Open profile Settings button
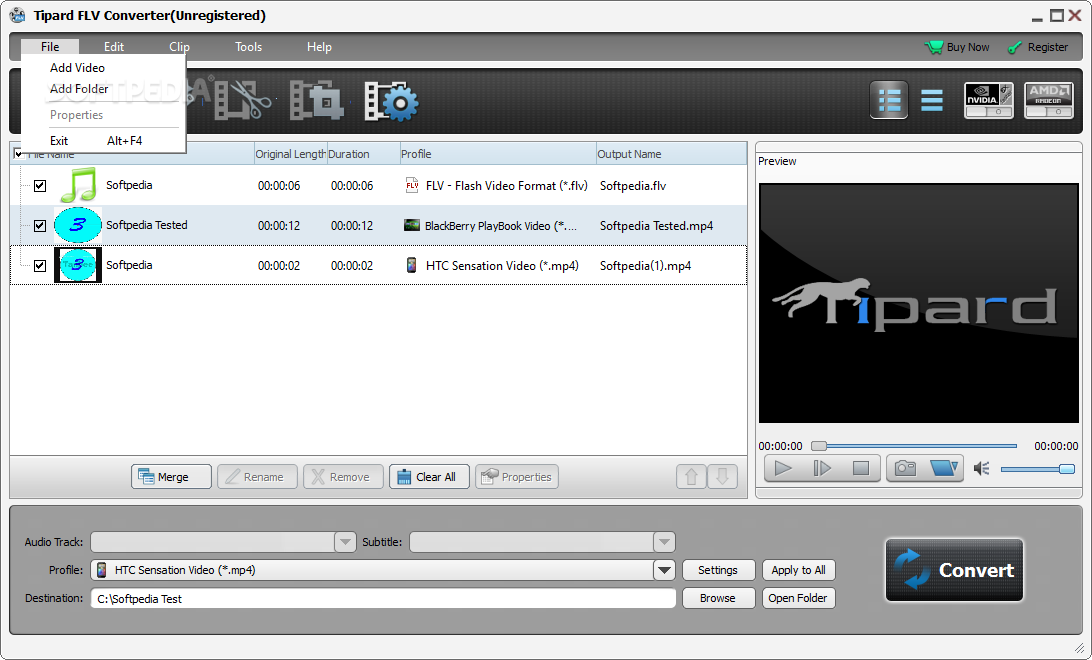Screen dimensions: 1092x660 click(718, 570)
